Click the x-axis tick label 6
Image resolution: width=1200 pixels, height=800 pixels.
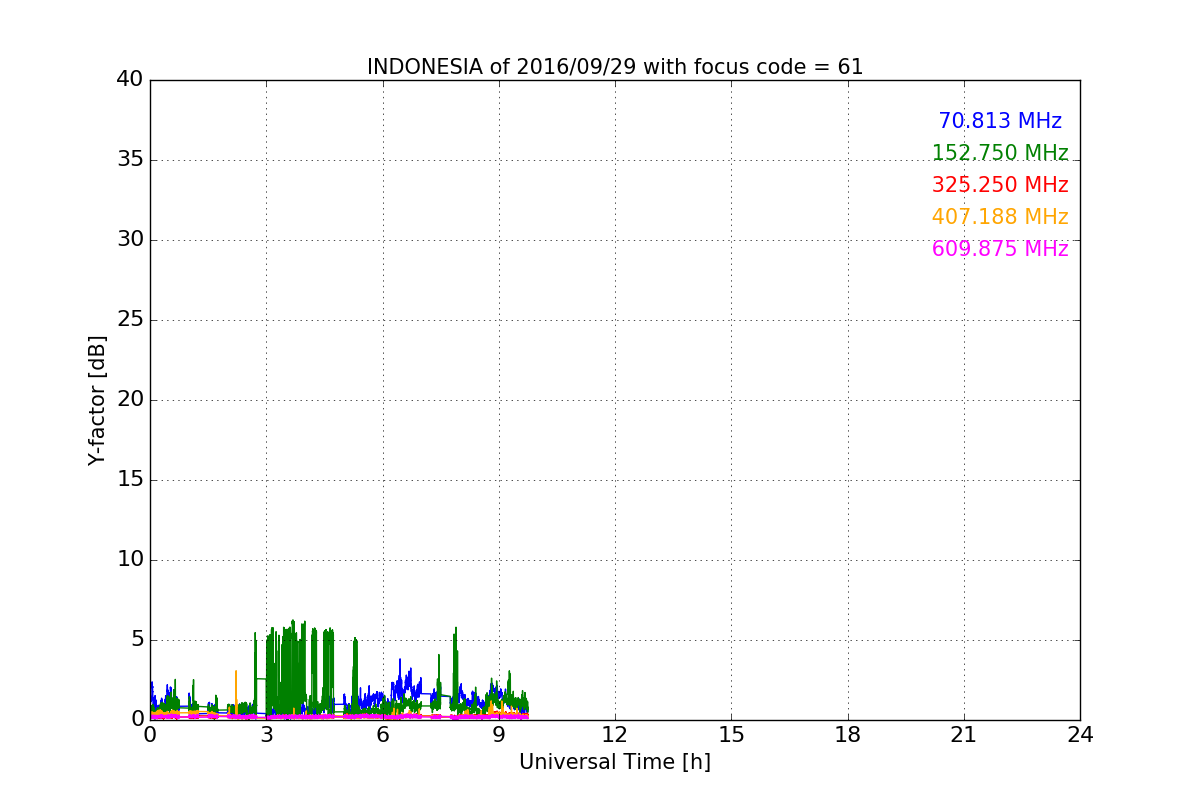coord(382,735)
